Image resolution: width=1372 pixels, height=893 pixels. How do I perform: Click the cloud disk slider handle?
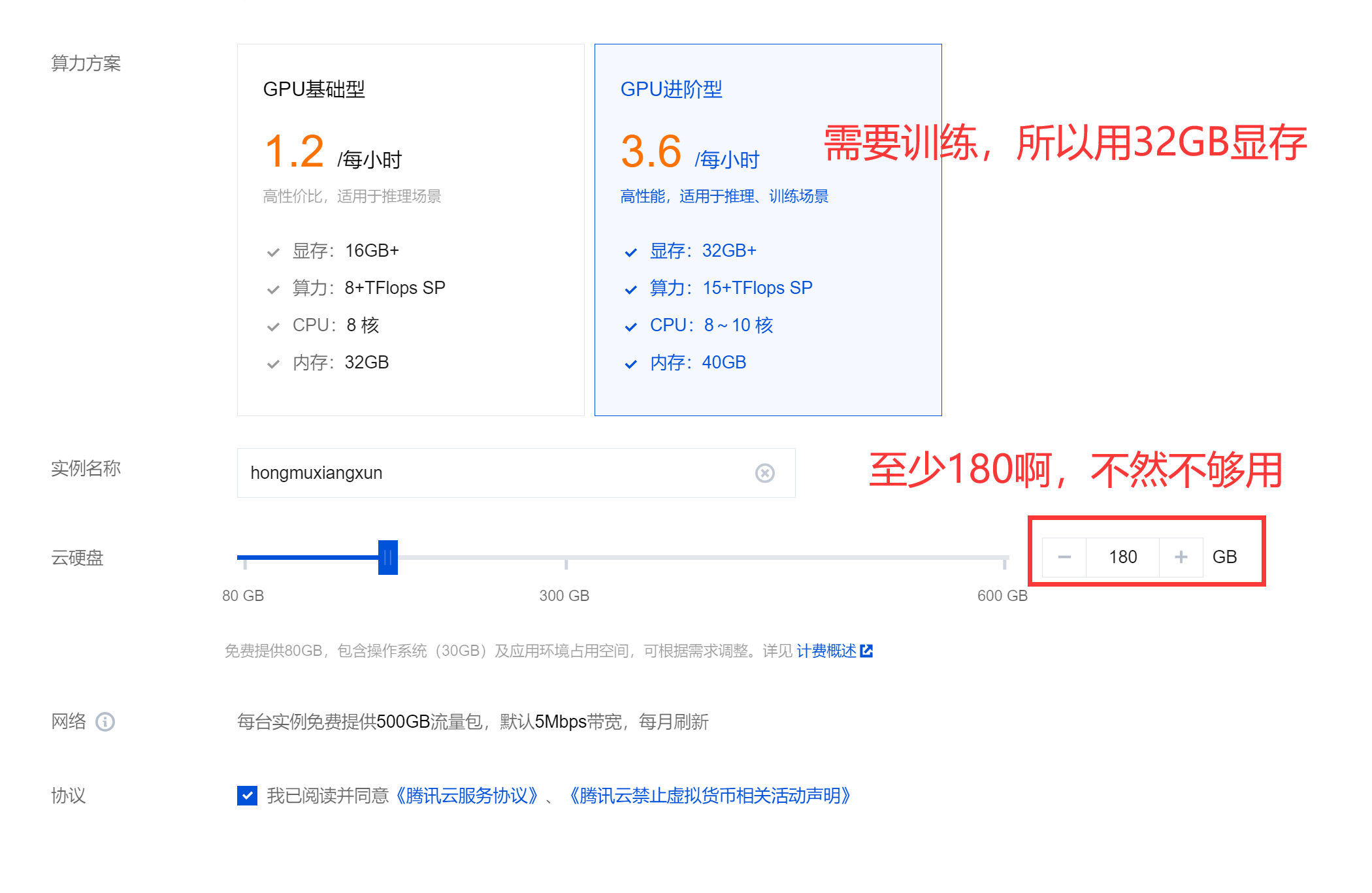tap(387, 557)
